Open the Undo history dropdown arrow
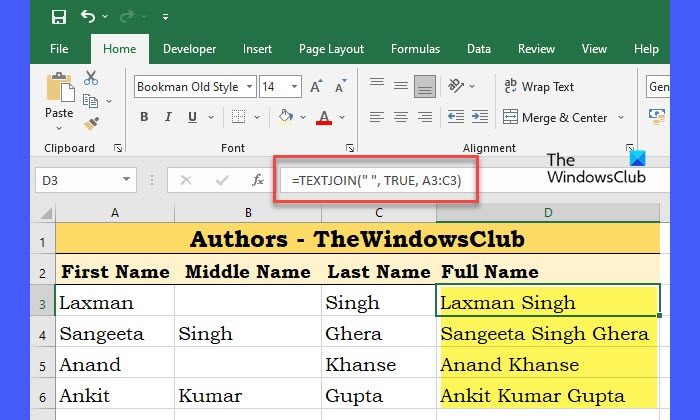This screenshot has height=420, width=700. click(105, 17)
